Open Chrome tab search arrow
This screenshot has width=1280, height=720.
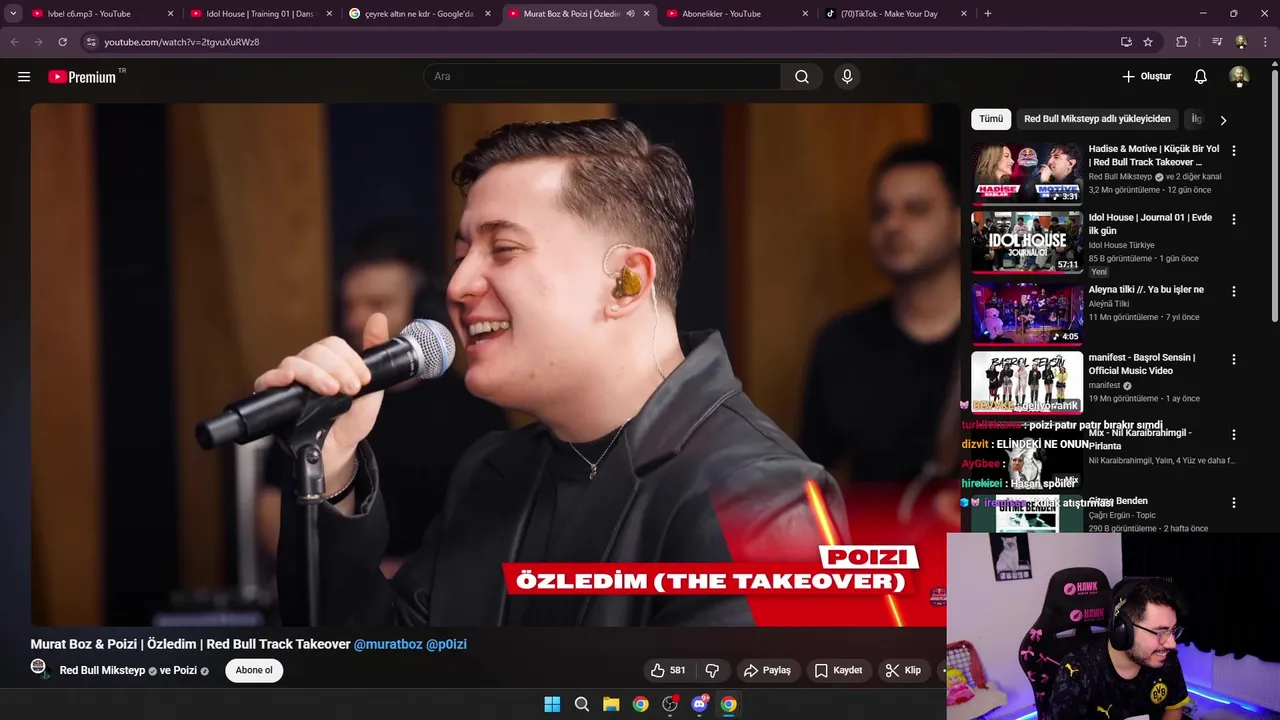pos(13,13)
